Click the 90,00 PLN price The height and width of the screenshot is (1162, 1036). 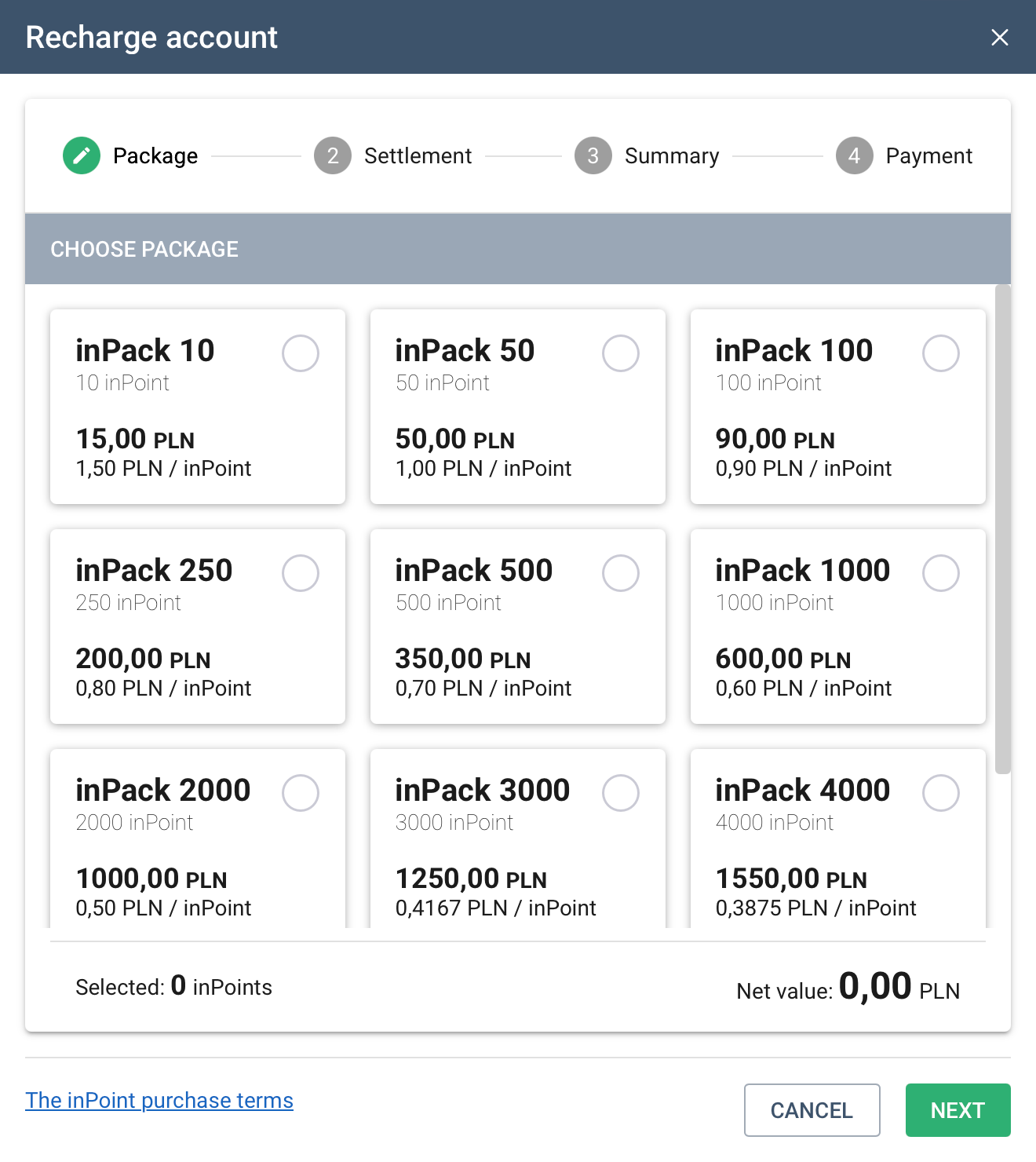click(775, 439)
